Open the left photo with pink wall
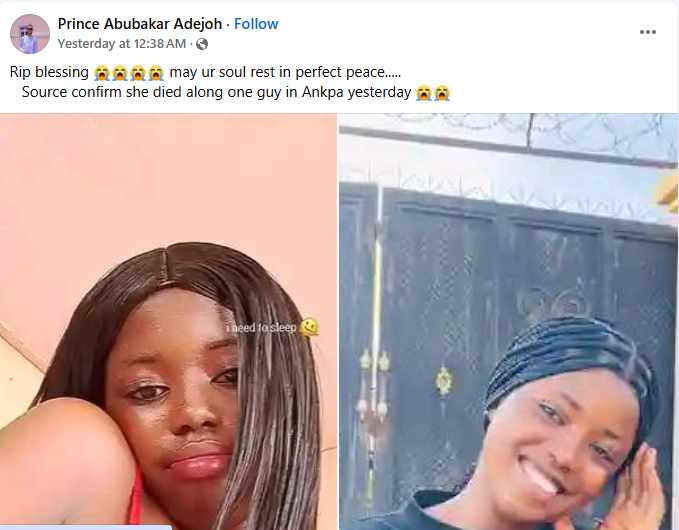Screen dimensions: 679x530 click(x=168, y=321)
